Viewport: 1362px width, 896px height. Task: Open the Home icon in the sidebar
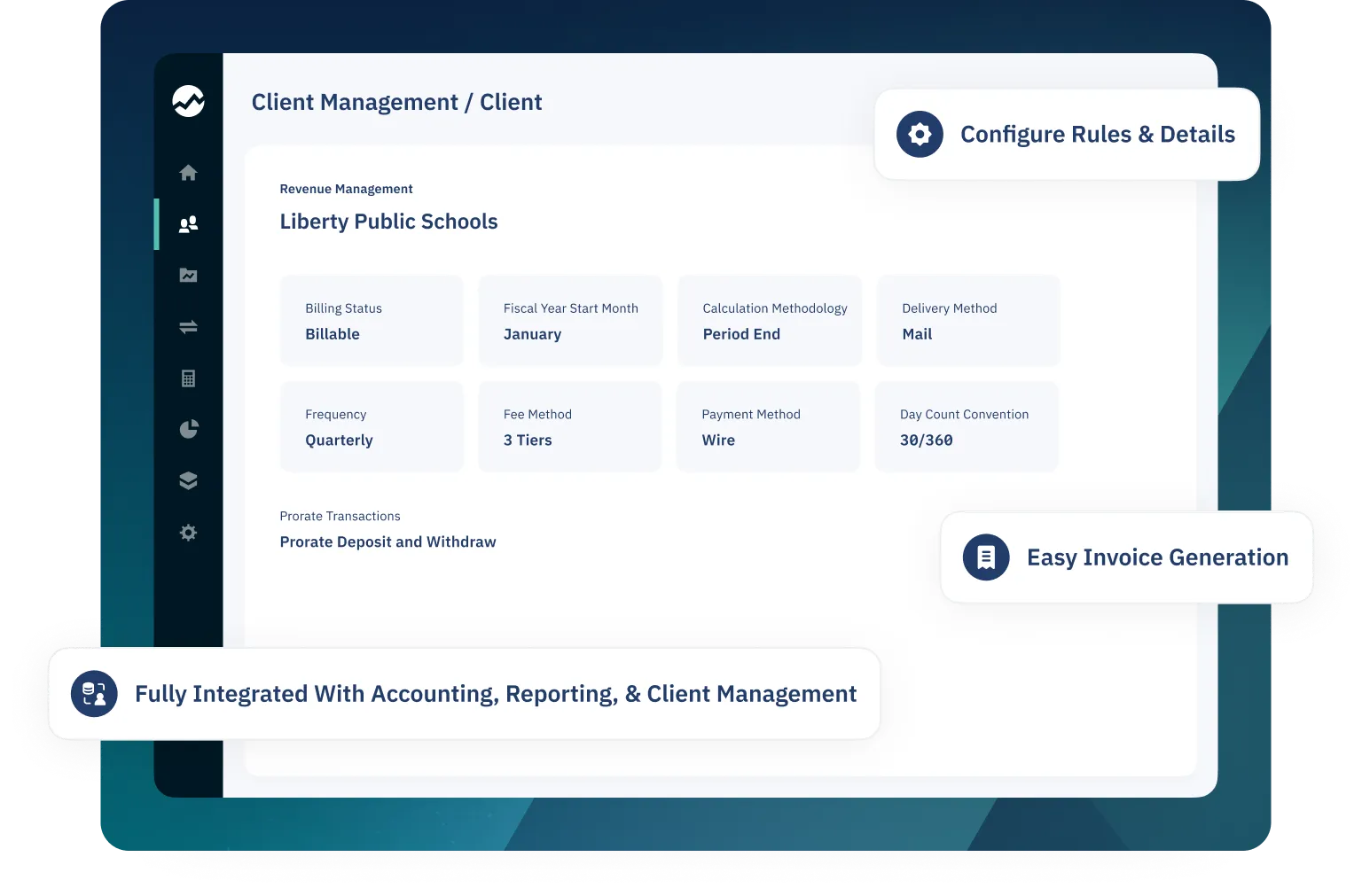click(188, 173)
